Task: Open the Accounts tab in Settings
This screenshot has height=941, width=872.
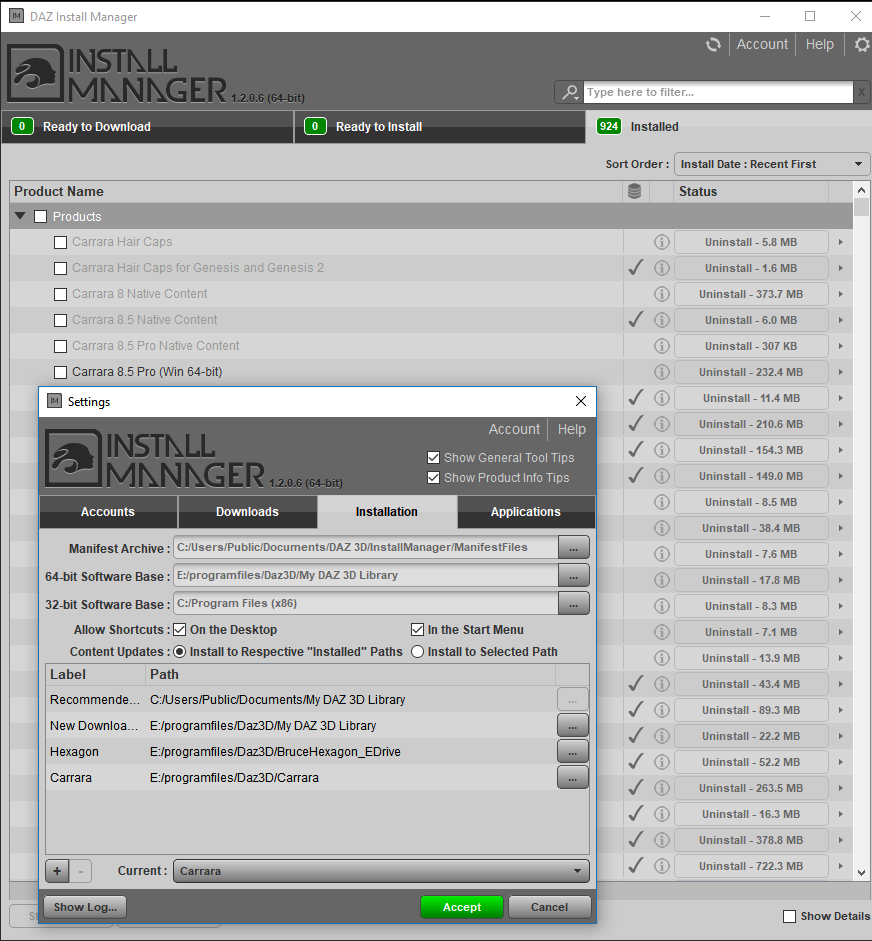Action: coord(108,512)
